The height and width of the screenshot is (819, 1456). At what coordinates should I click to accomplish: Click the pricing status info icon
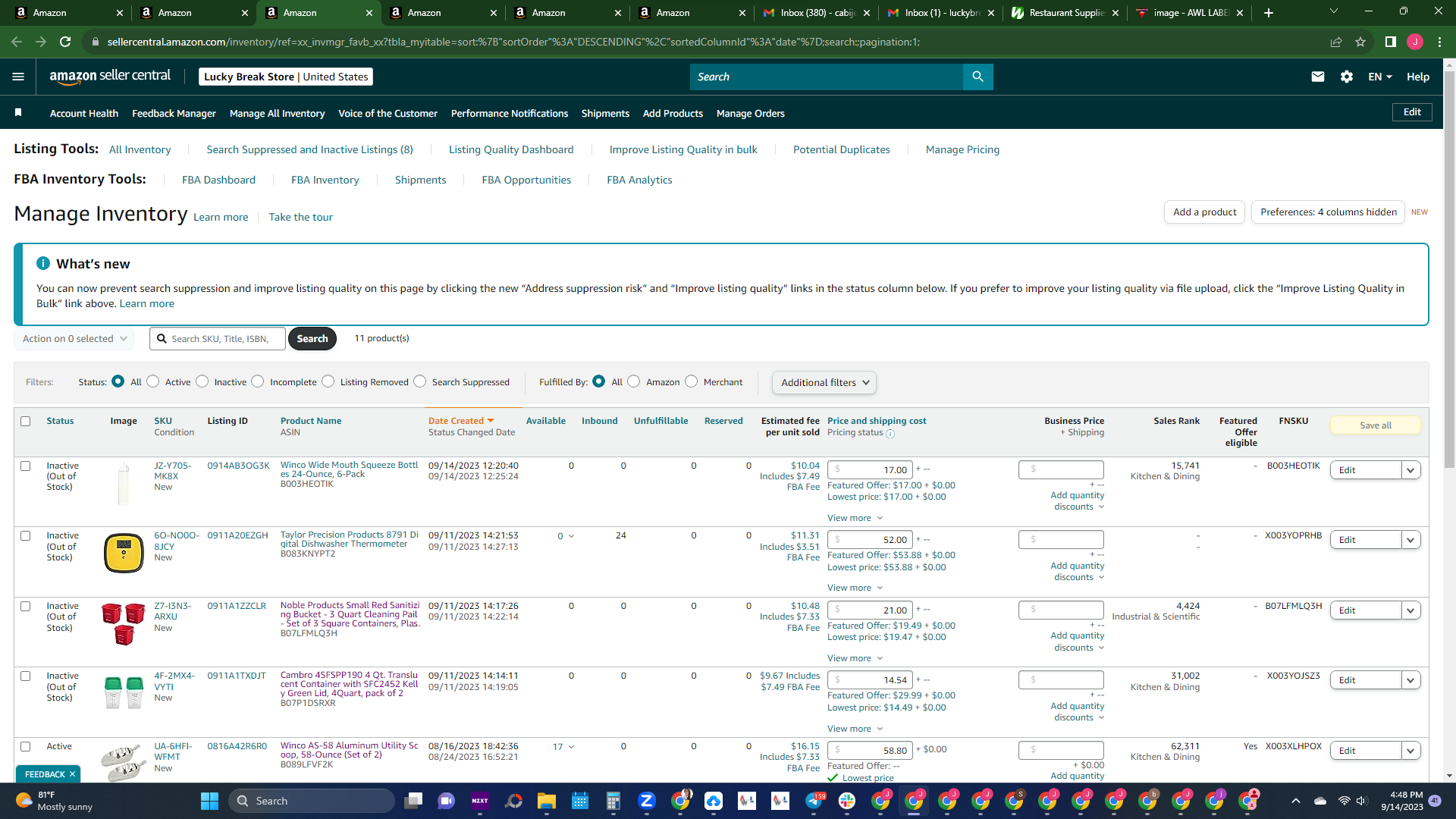click(890, 434)
